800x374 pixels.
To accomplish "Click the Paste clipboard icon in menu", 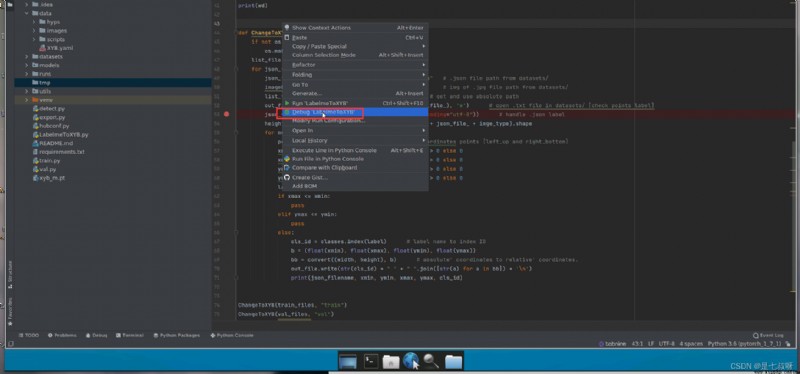I will [287, 37].
